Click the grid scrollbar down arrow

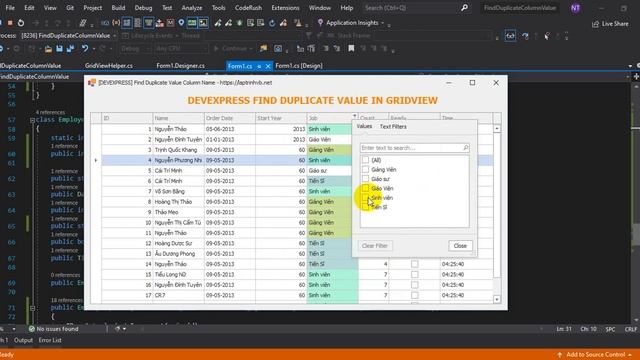(497, 299)
